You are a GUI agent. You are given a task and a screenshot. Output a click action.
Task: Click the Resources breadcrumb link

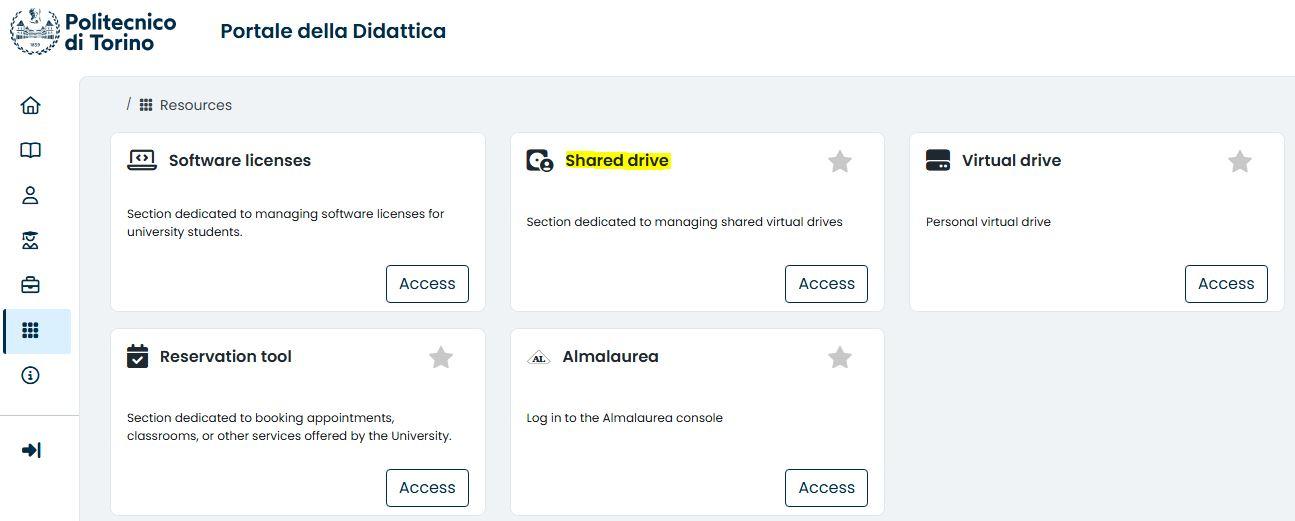(x=195, y=105)
